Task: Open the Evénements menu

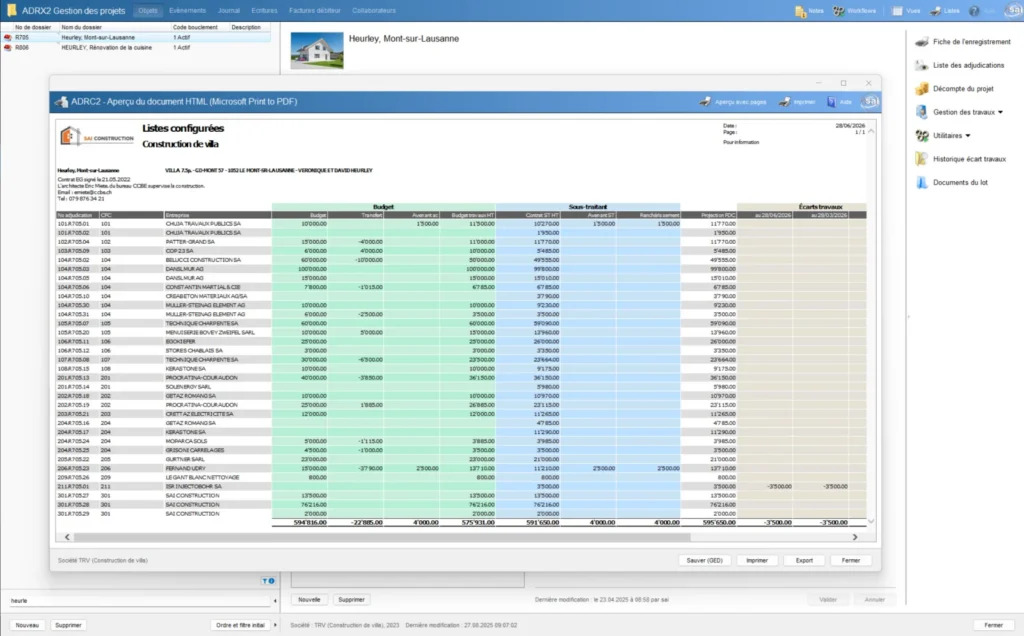Action: (x=187, y=10)
